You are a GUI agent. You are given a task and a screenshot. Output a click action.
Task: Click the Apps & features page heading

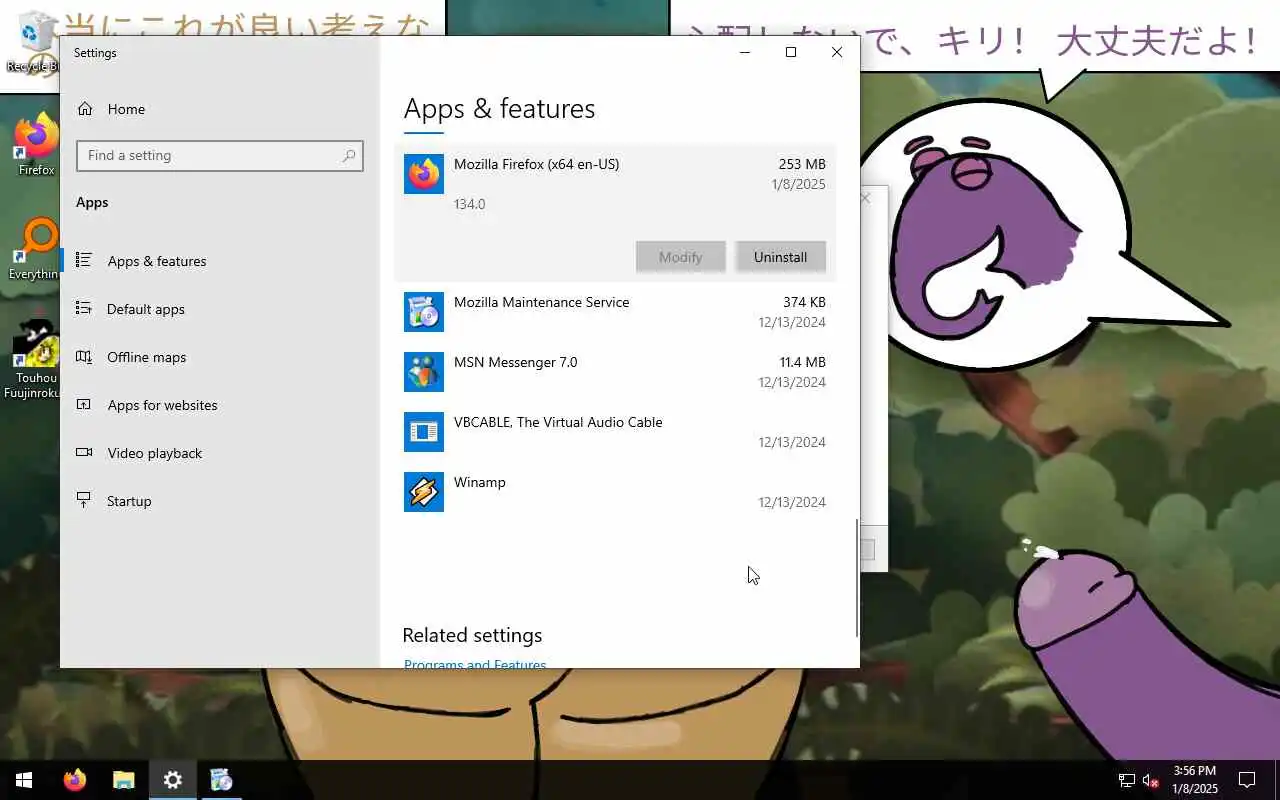coord(499,108)
